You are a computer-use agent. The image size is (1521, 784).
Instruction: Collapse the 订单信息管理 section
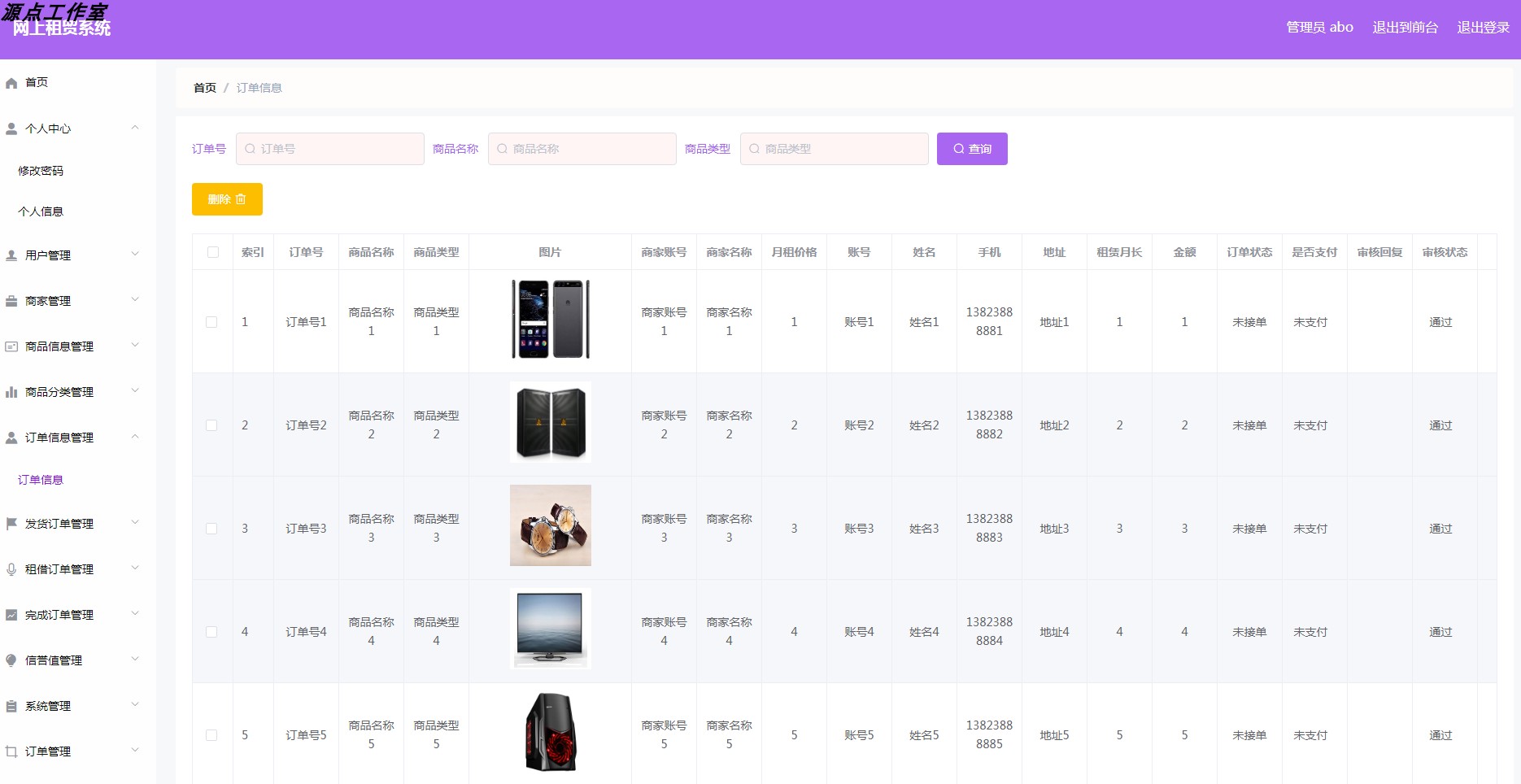(134, 437)
